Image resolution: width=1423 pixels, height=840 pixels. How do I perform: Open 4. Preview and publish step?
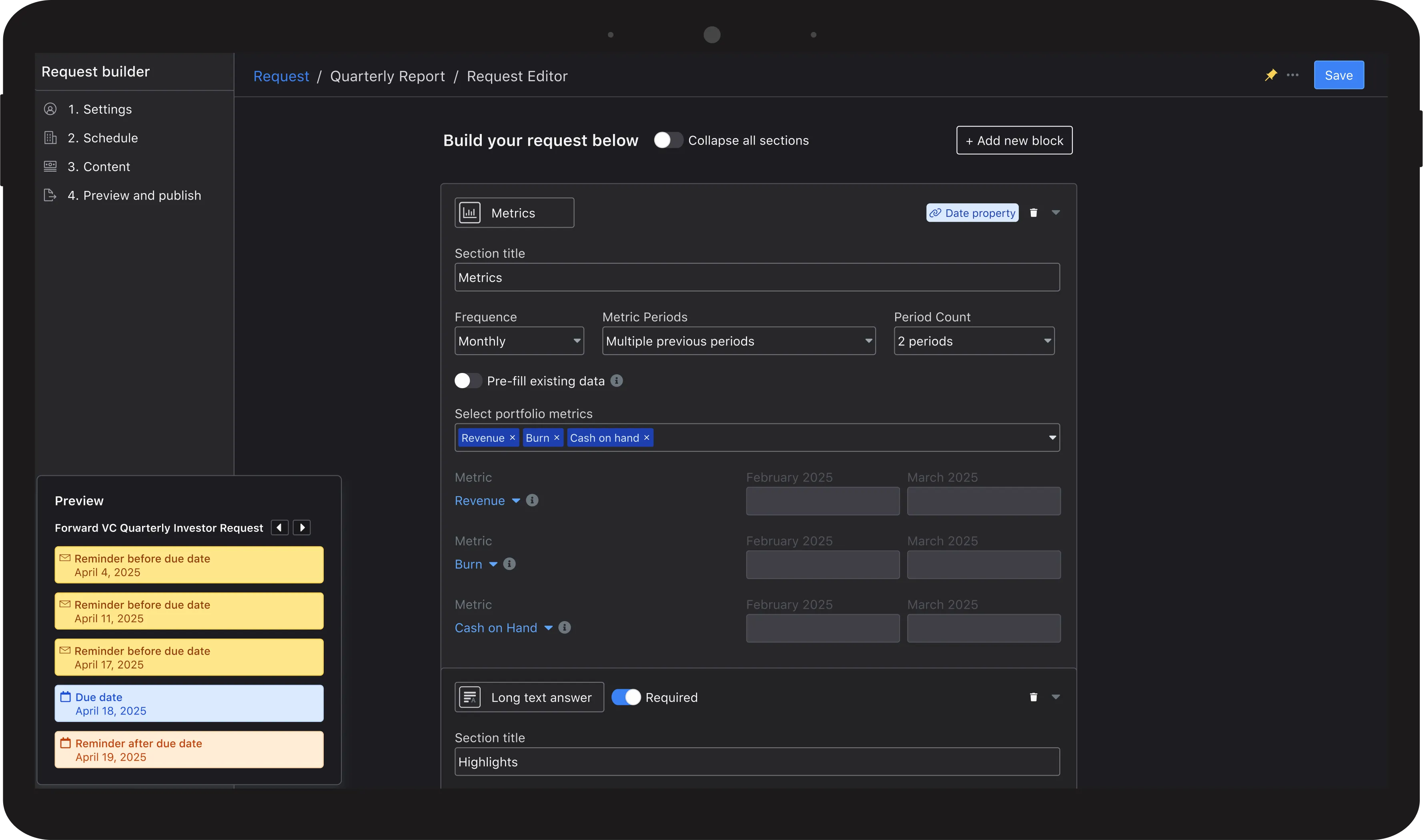click(134, 195)
